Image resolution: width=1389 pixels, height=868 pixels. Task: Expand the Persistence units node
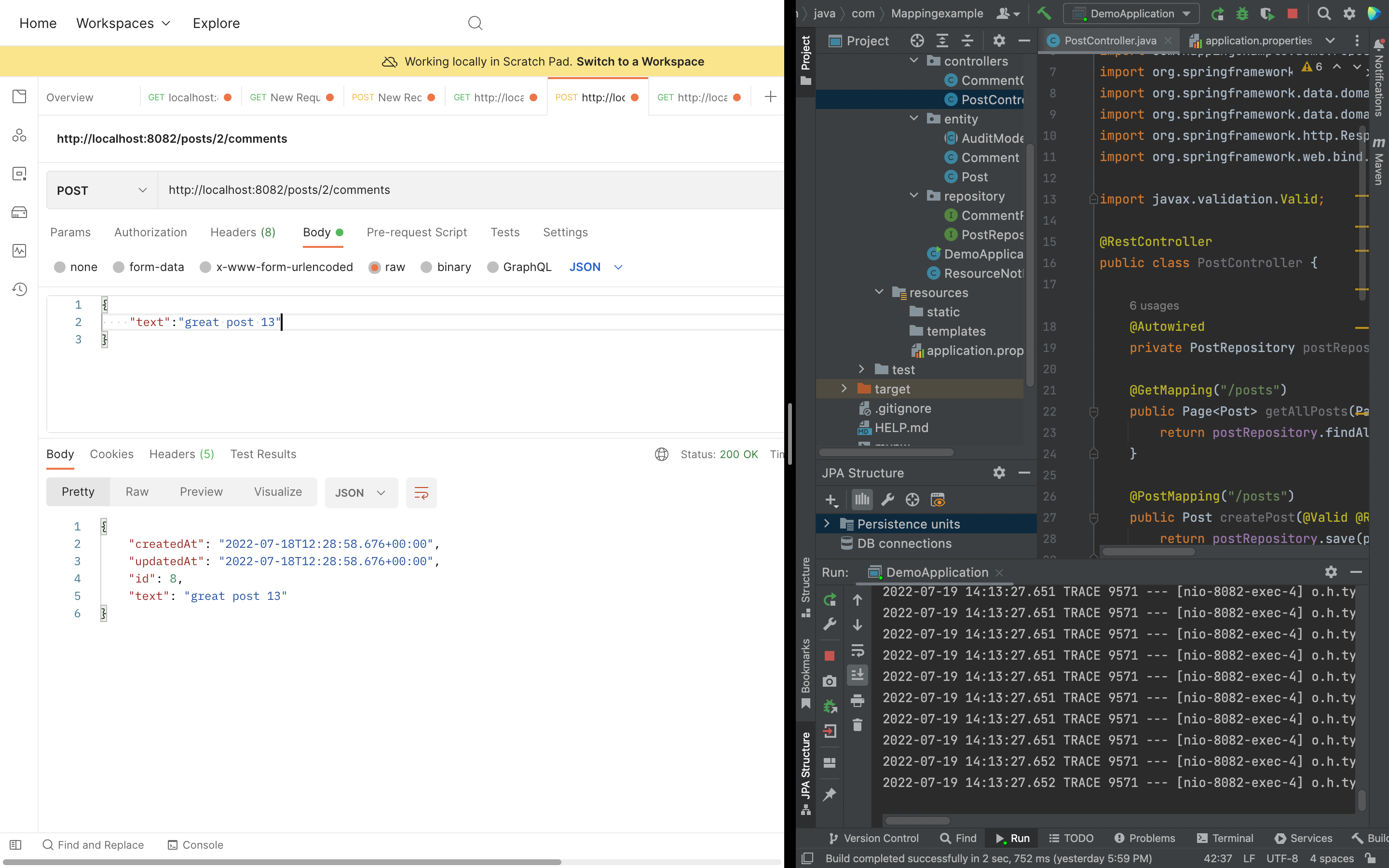[828, 524]
